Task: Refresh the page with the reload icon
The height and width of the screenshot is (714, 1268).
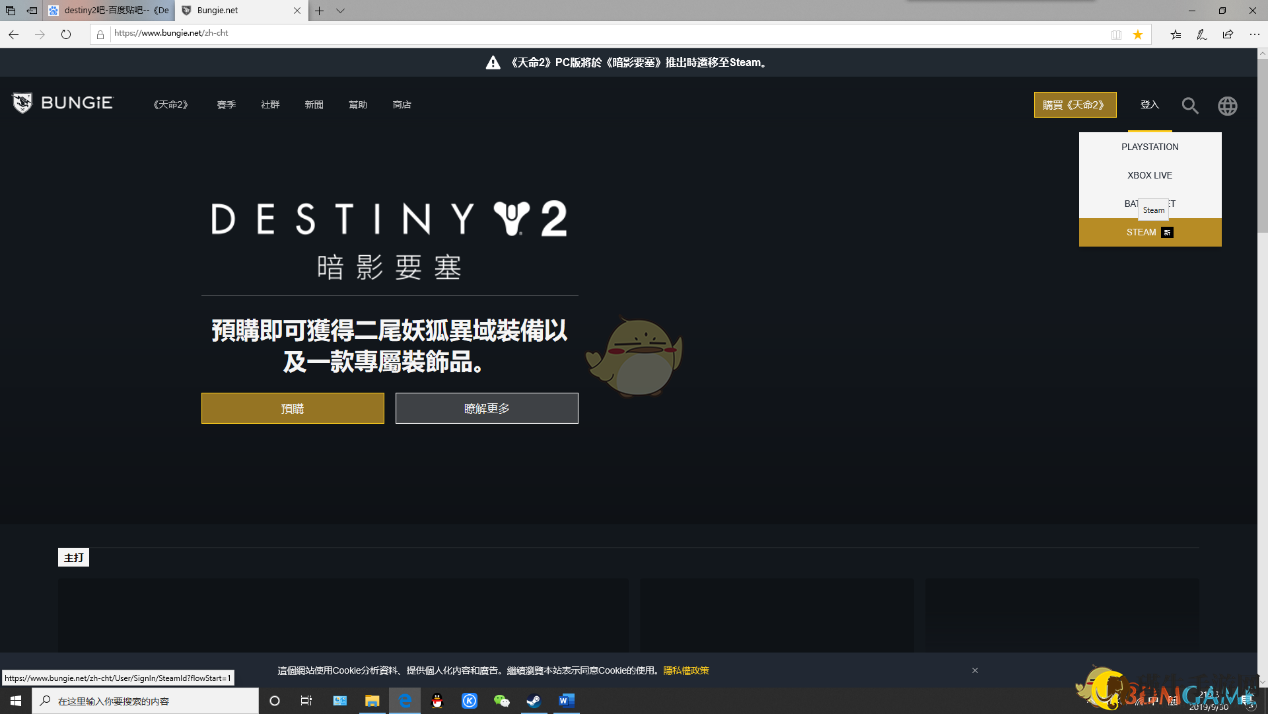Action: [66, 33]
